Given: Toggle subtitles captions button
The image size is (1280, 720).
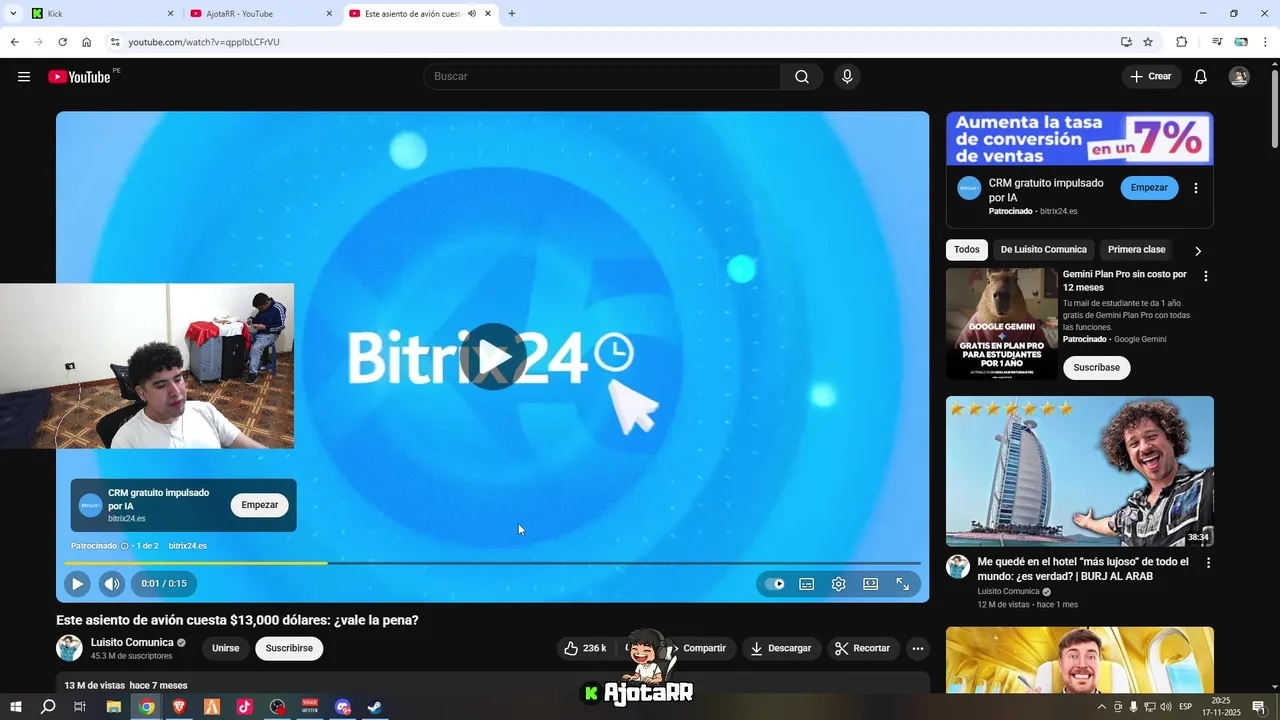Looking at the screenshot, I should 807,584.
